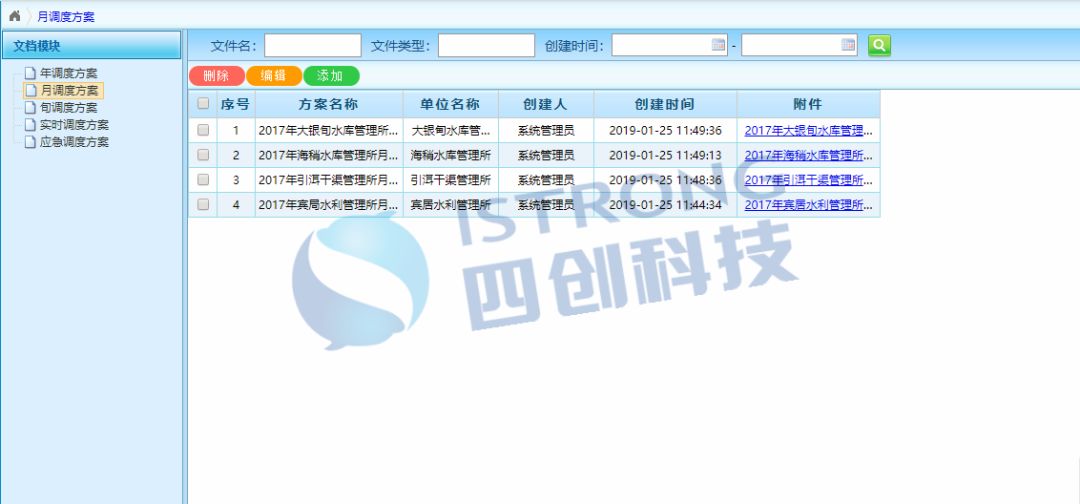
Task: Click the red 删除 button
Action: click(x=216, y=76)
